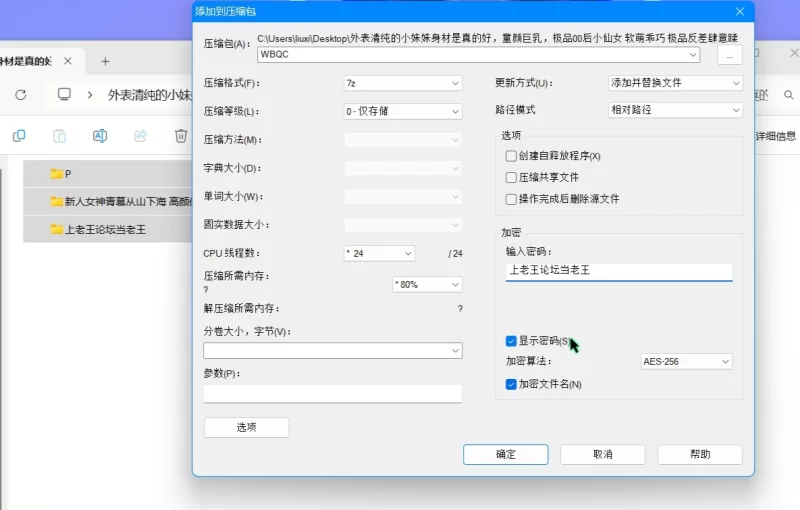
Task: Open the 80% memory usage dropdown
Action: (427, 285)
